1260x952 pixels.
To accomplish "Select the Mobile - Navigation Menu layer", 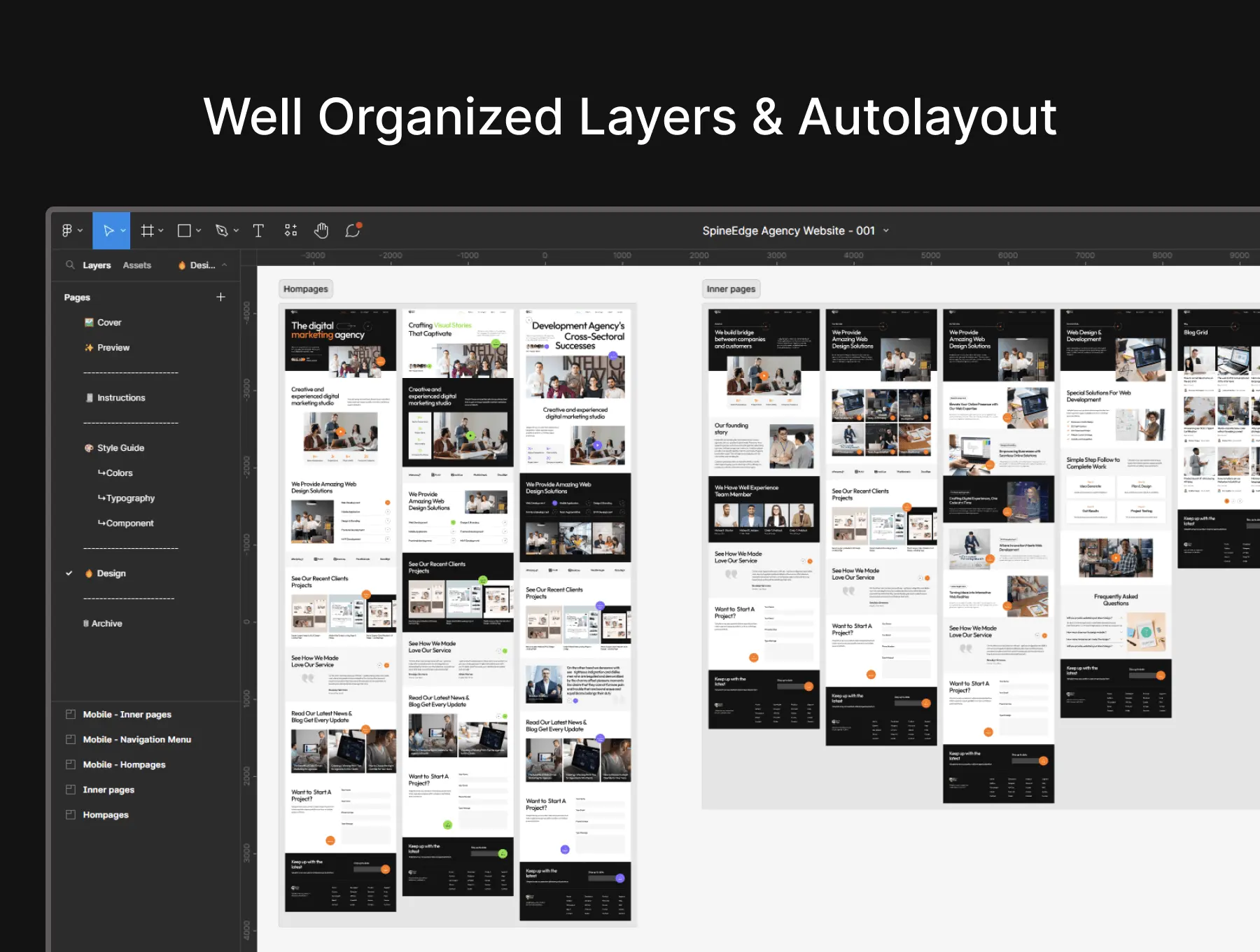I will [136, 740].
